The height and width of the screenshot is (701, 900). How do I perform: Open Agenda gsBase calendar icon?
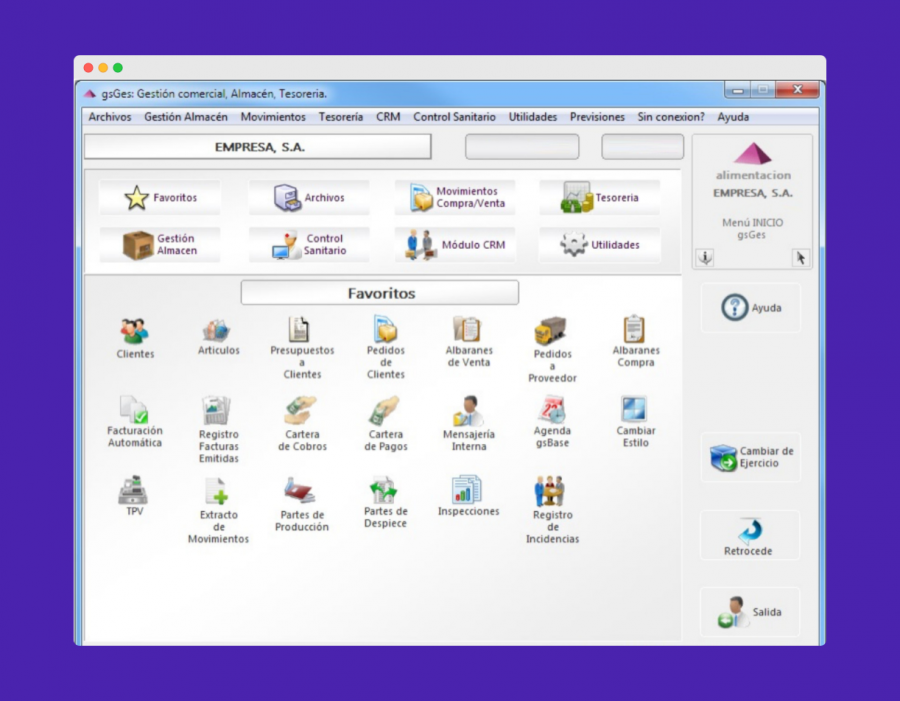pos(552,423)
